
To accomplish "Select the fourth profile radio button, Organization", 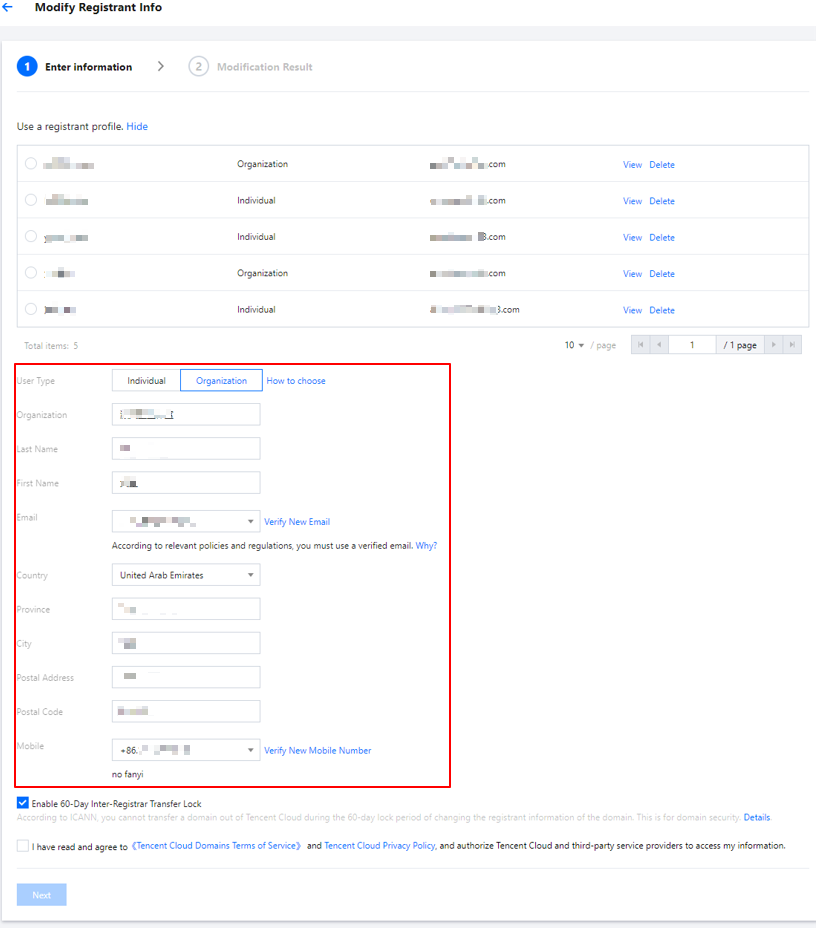I will [31, 273].
